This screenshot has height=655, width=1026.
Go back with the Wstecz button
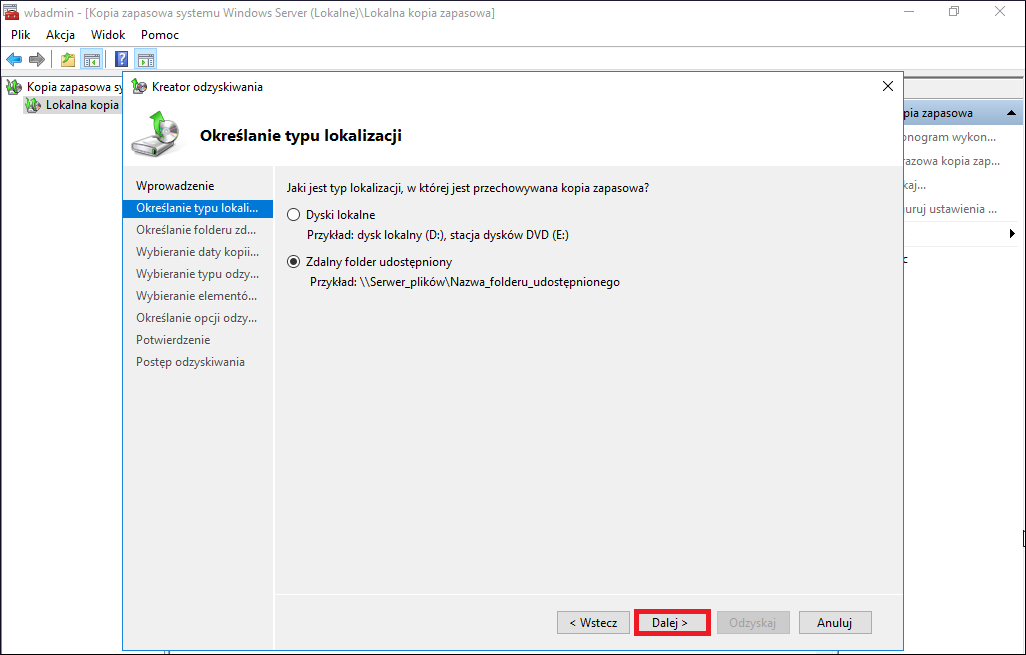point(593,622)
